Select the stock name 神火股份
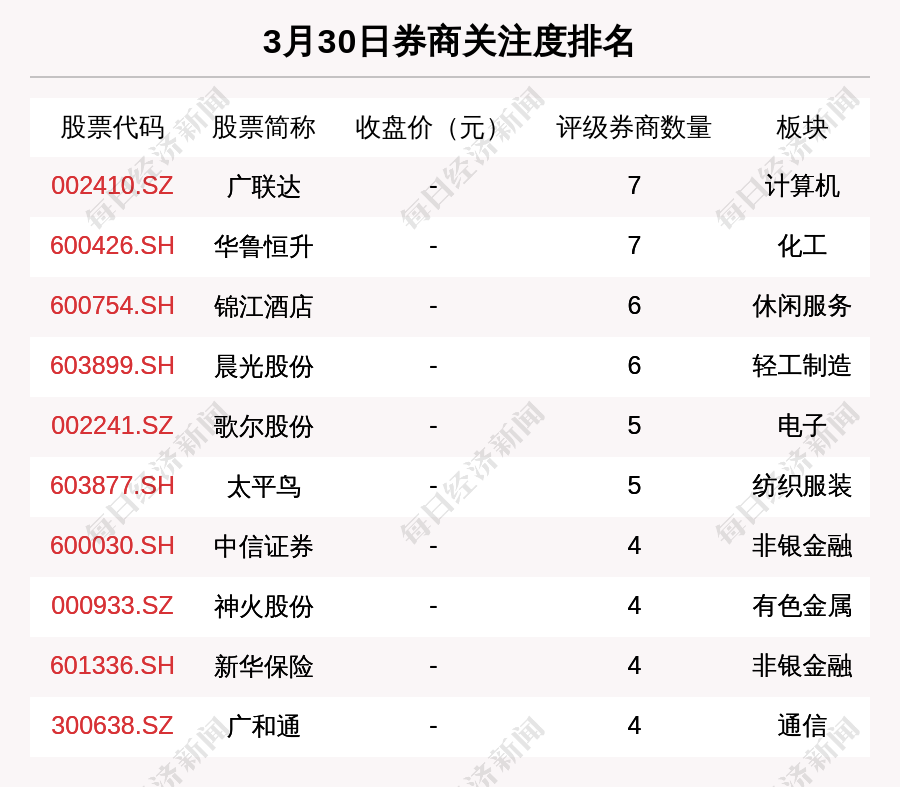 (263, 606)
